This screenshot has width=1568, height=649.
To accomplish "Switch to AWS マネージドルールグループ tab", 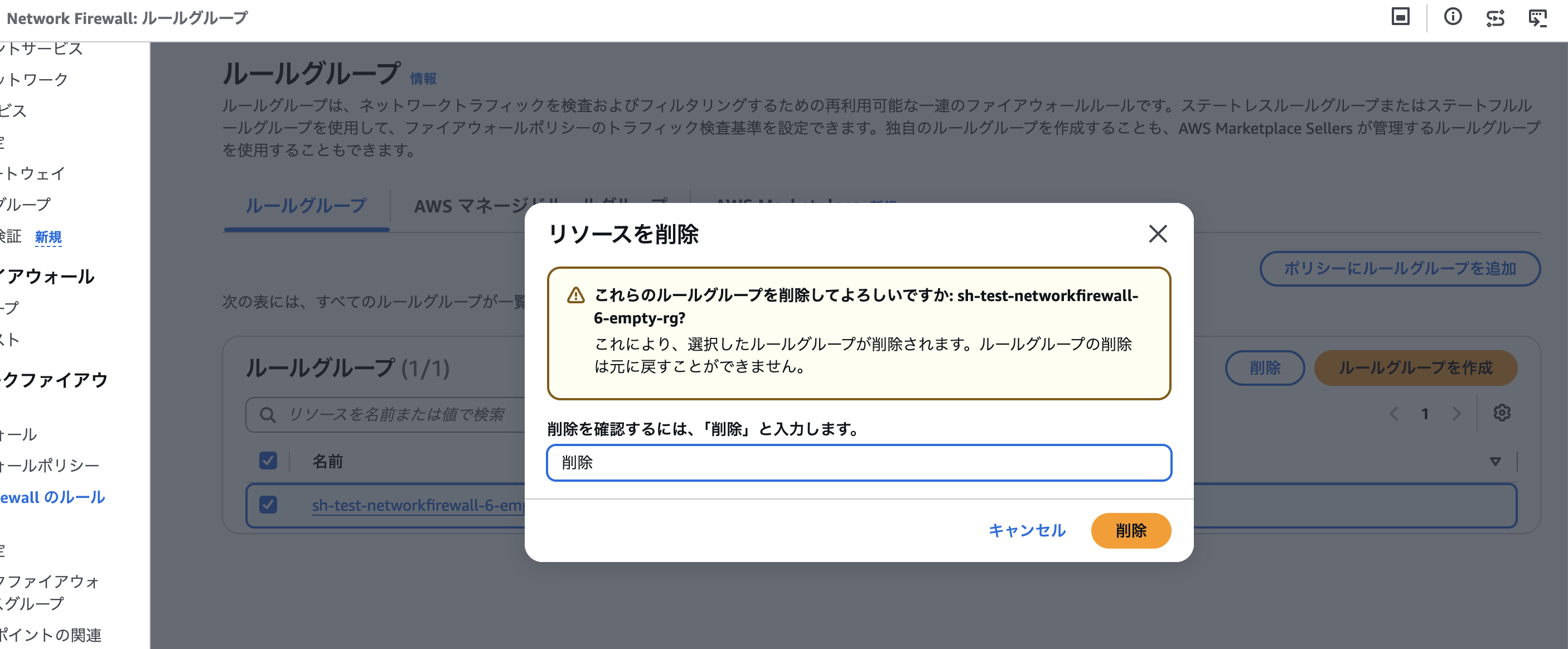I will coord(540,206).
